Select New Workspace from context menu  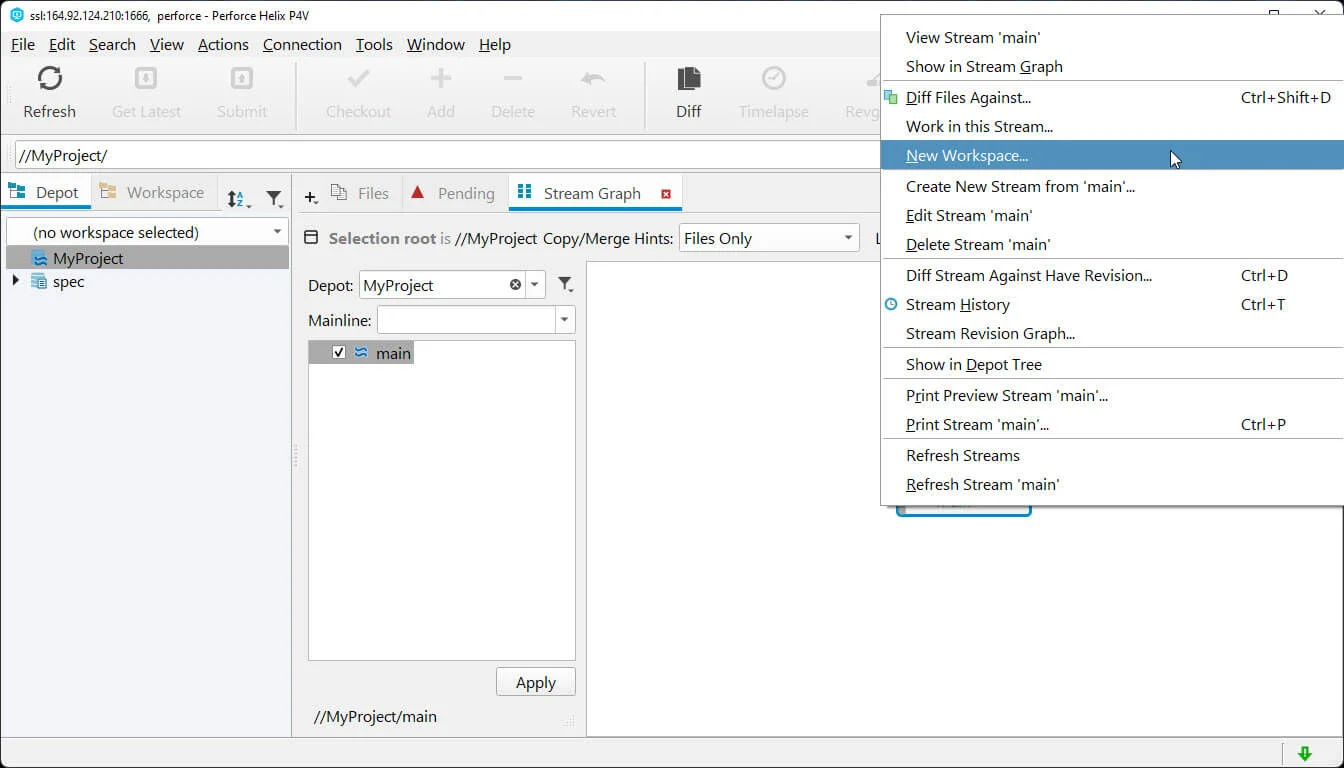click(966, 156)
